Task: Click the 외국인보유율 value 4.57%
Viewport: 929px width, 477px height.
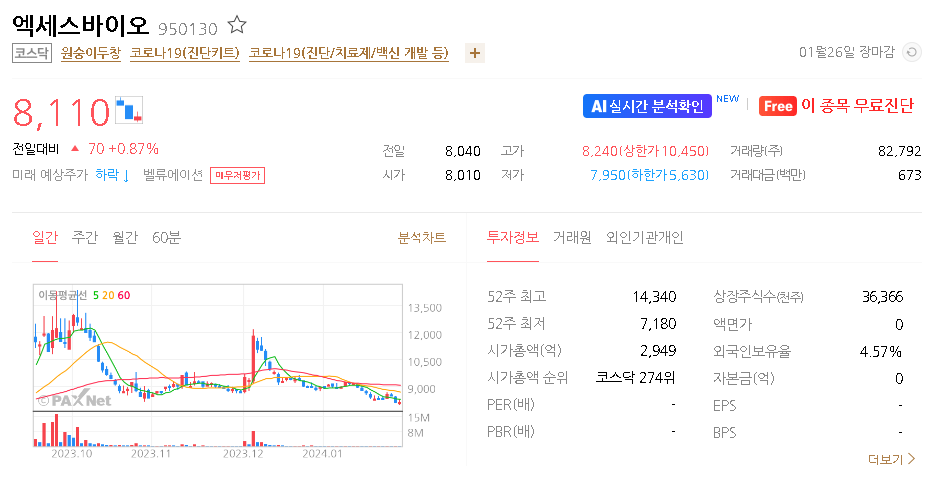Action: point(880,352)
